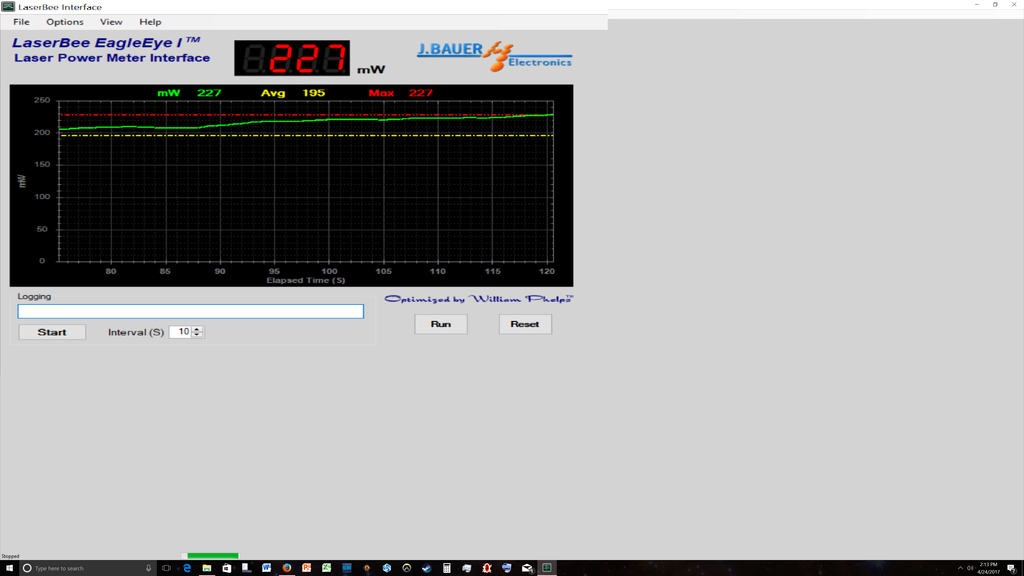1024x576 pixels.
Task: Open the View menu
Action: tap(111, 22)
